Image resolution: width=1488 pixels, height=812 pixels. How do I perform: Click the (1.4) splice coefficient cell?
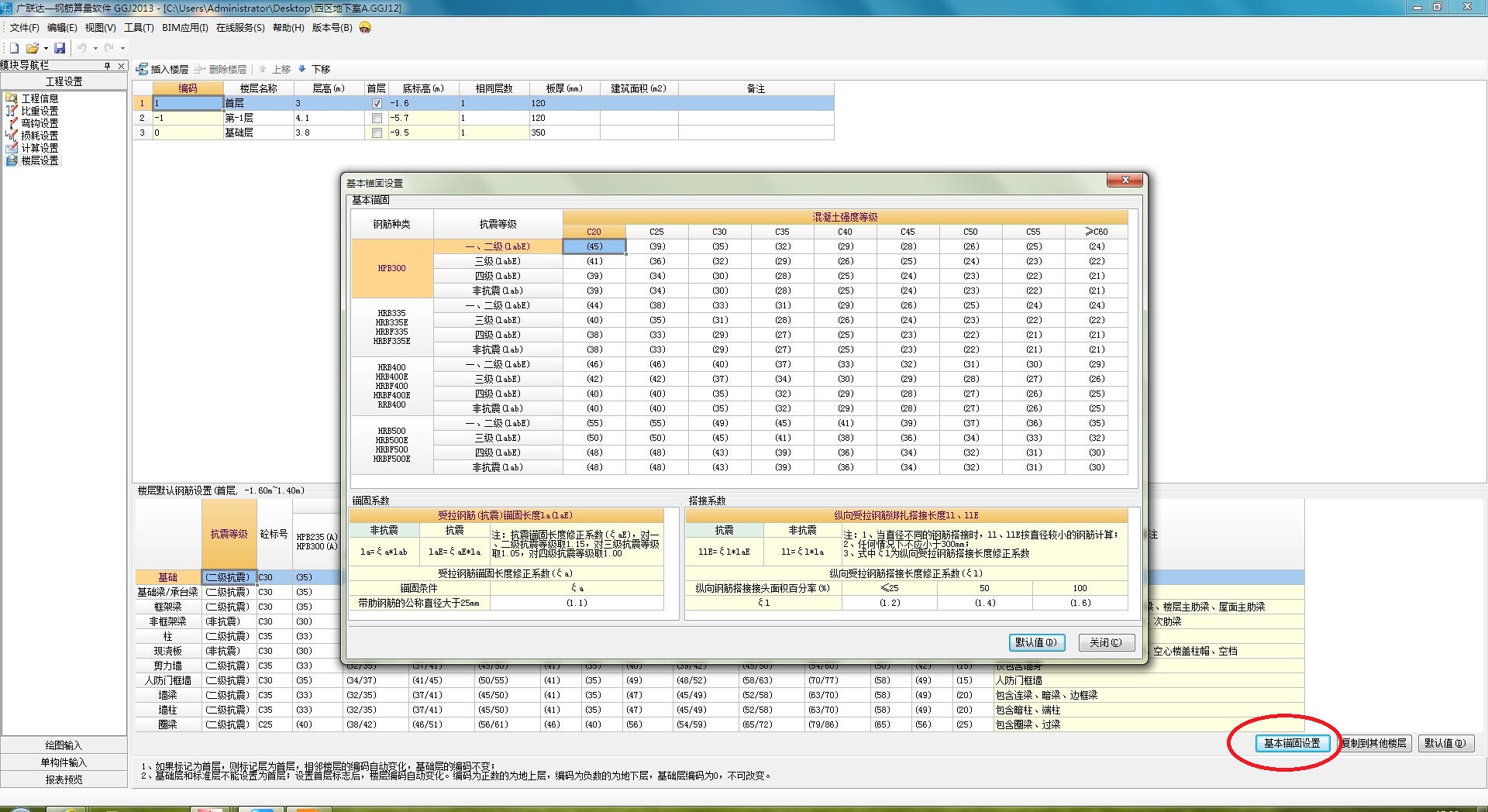pos(985,603)
